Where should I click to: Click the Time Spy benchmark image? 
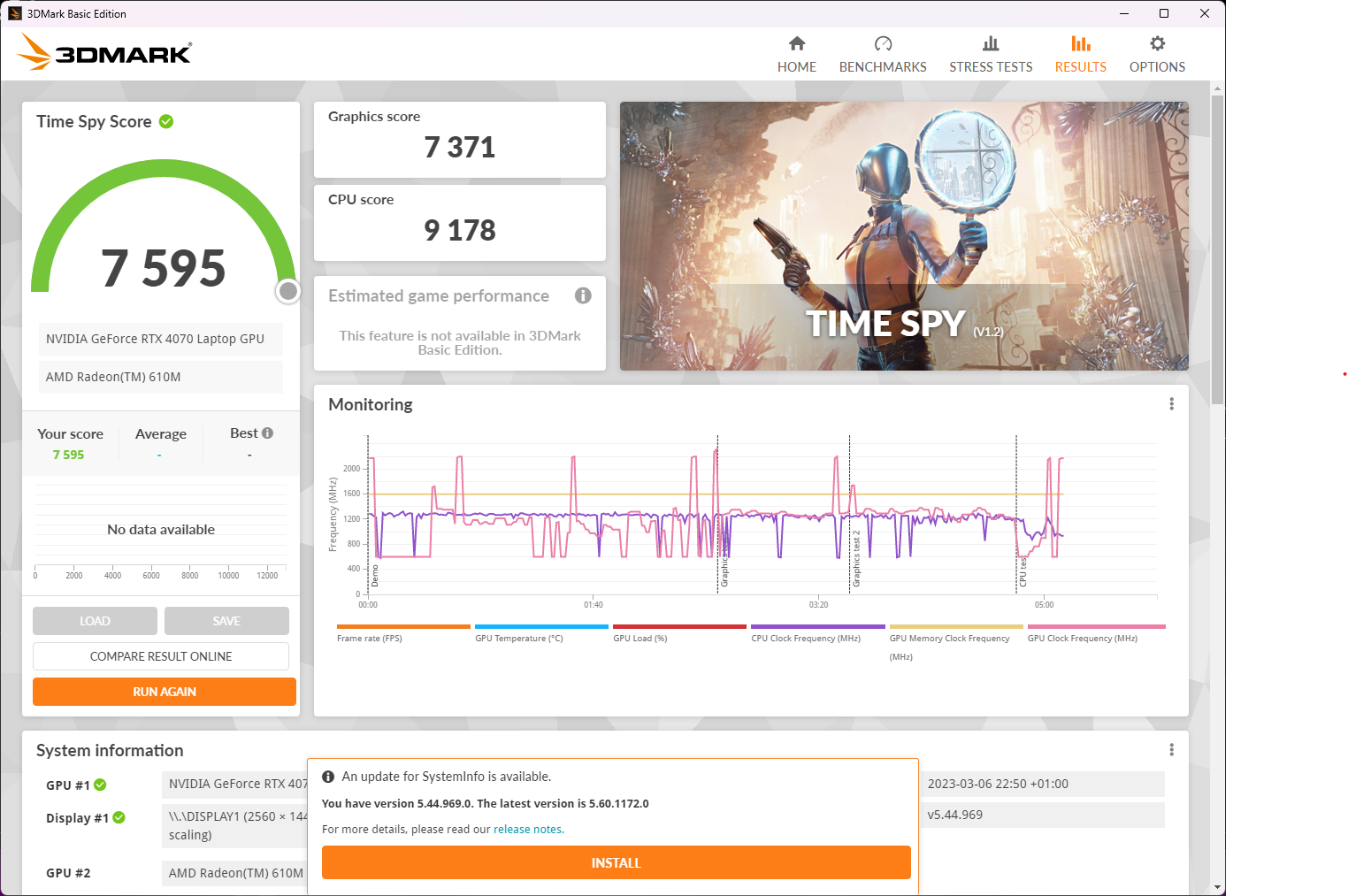coord(903,235)
